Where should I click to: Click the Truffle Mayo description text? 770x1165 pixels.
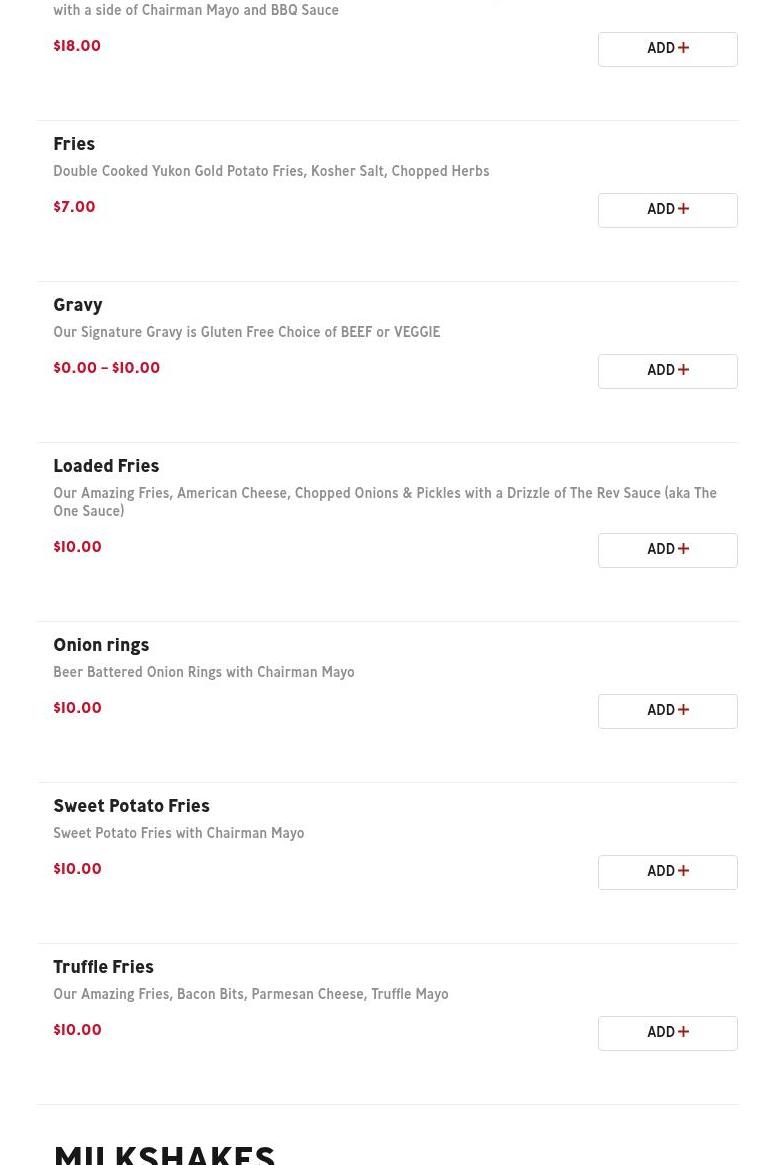click(x=250, y=995)
